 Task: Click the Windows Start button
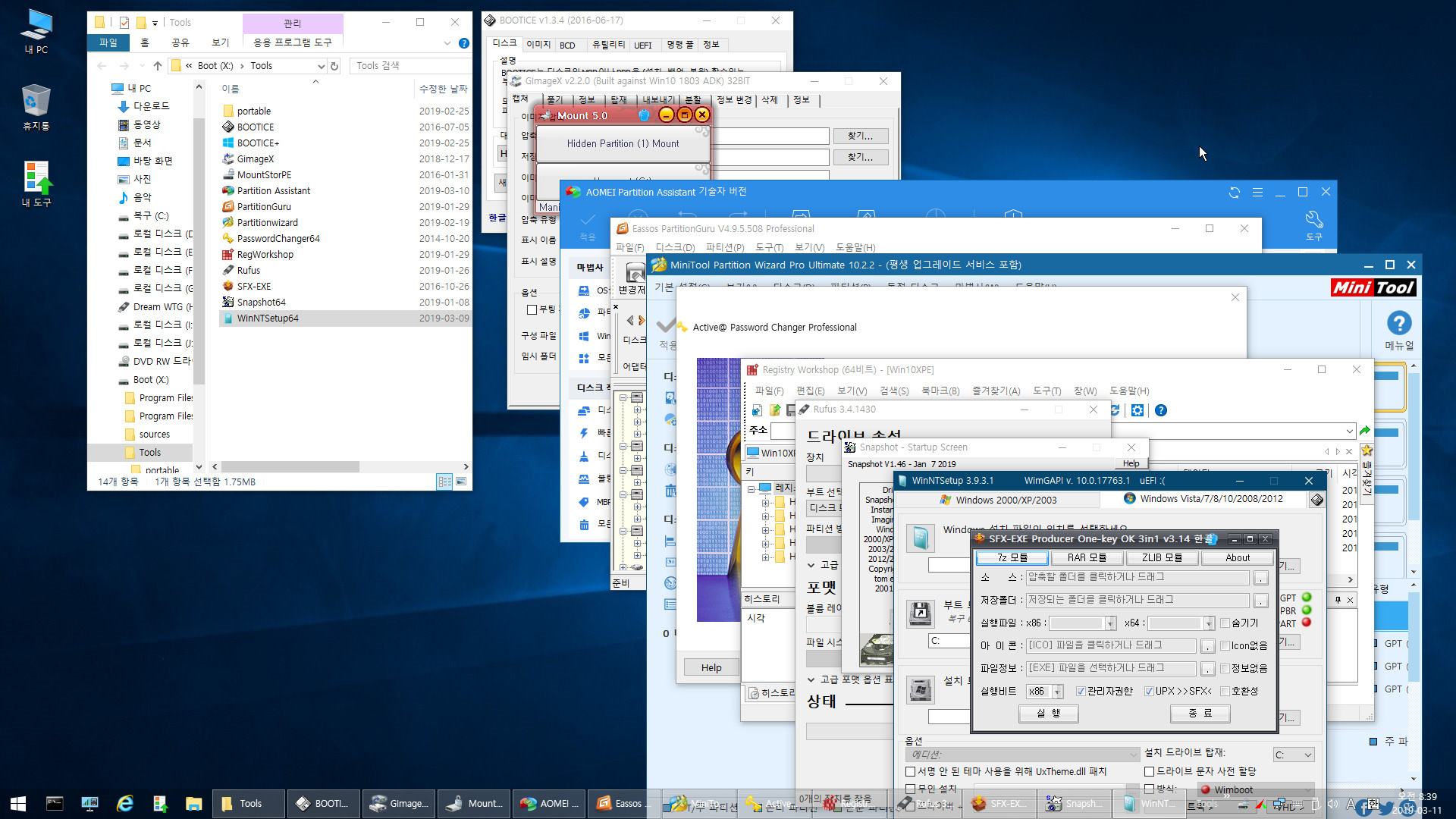[18, 803]
